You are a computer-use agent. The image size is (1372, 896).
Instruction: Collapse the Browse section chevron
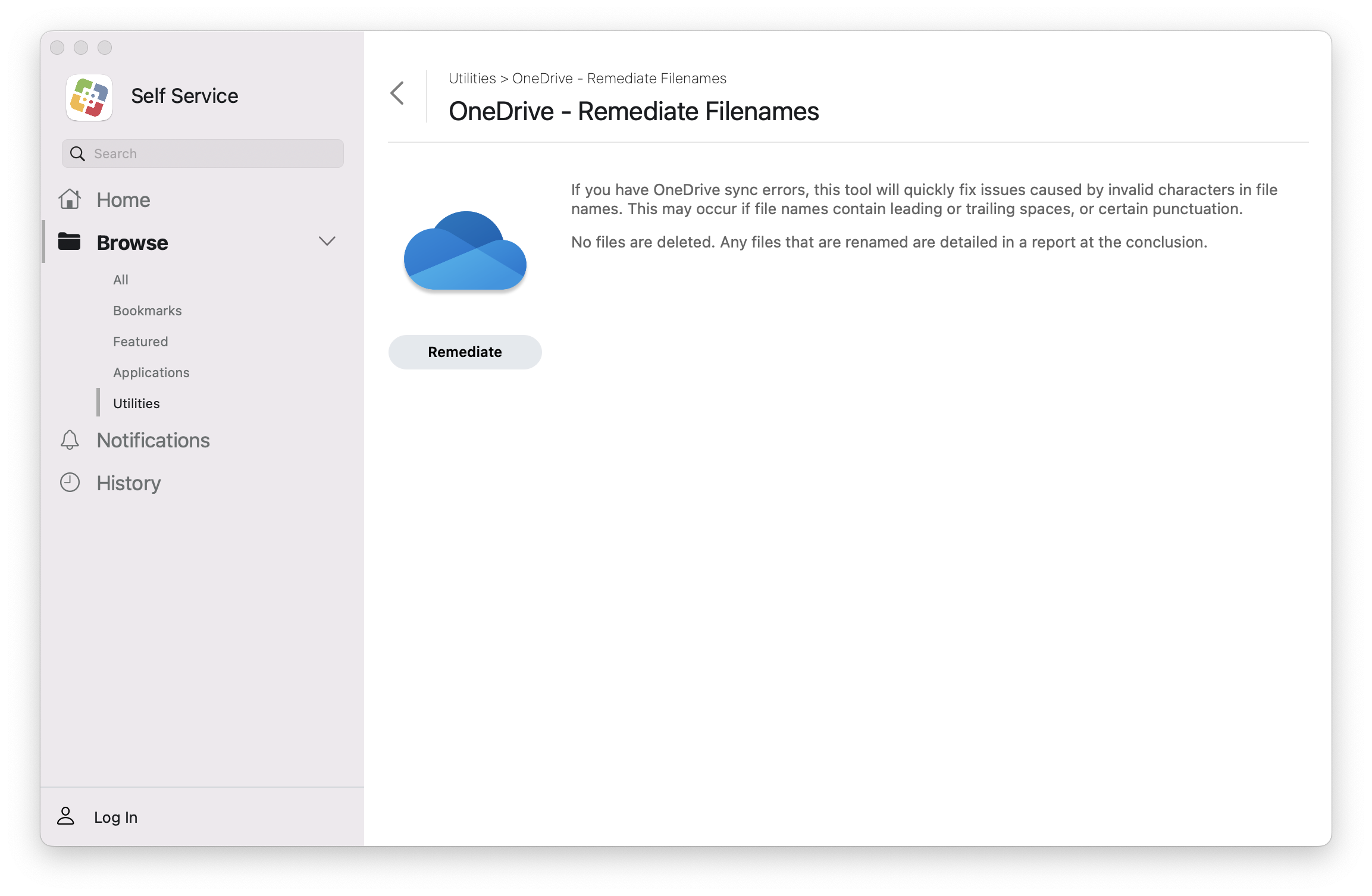click(327, 241)
